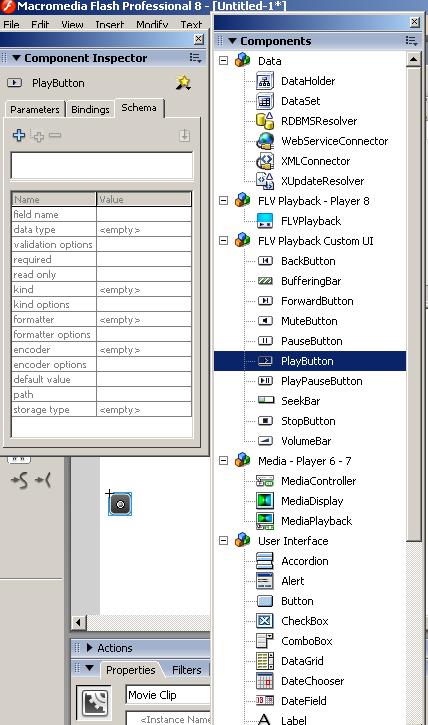Select the Button component

[297, 601]
